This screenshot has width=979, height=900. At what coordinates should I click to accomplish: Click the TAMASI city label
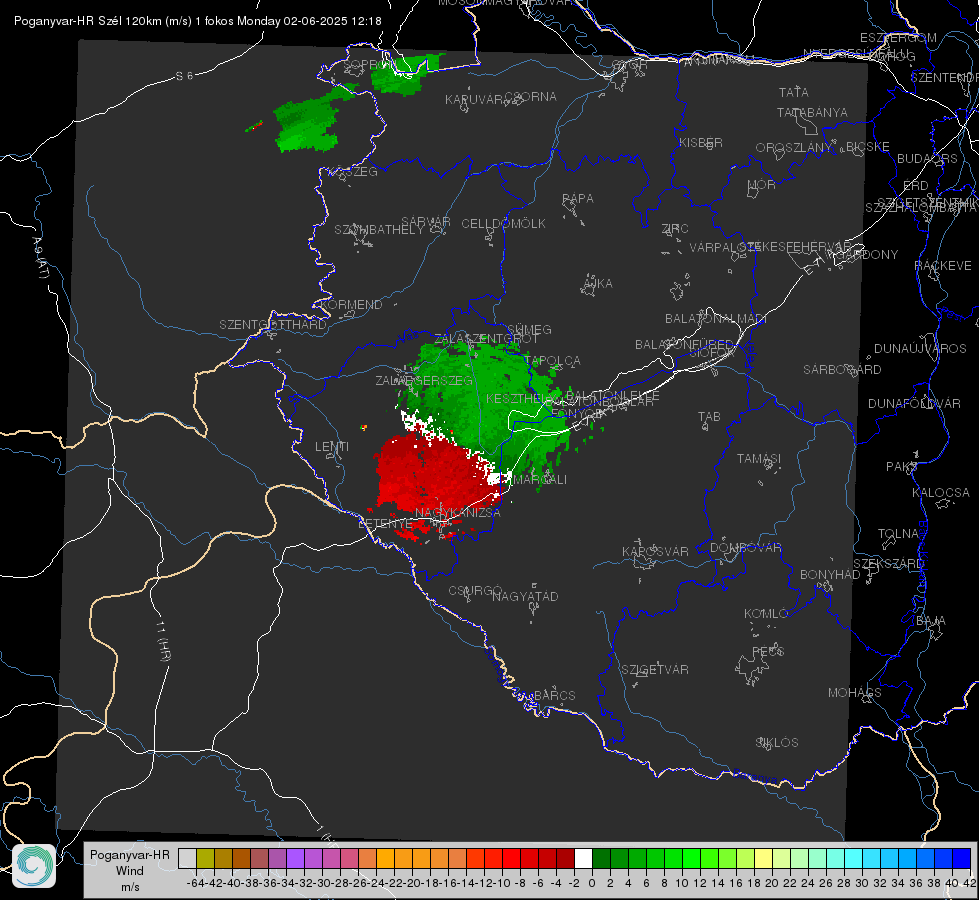point(759,458)
